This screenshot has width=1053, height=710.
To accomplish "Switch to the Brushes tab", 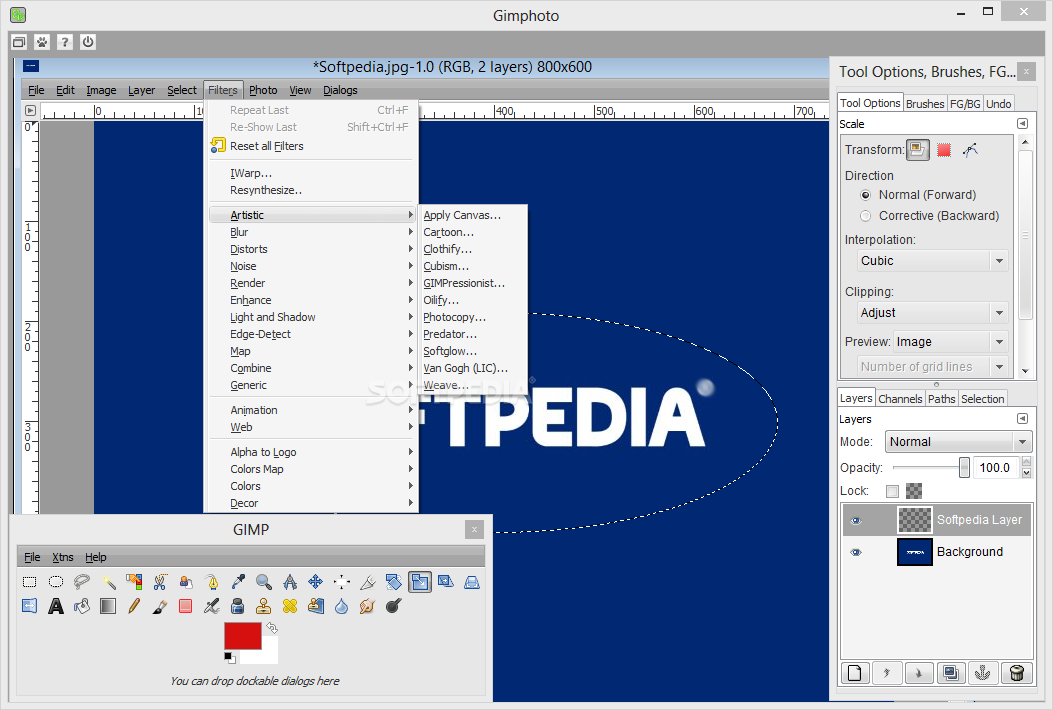I will click(925, 103).
